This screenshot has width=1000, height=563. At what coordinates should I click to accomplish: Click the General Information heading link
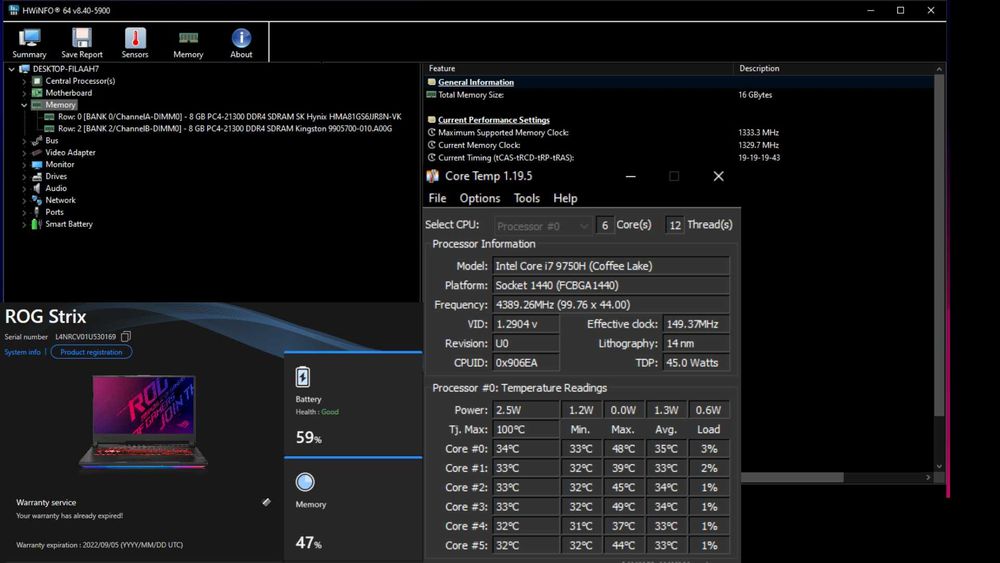click(476, 82)
